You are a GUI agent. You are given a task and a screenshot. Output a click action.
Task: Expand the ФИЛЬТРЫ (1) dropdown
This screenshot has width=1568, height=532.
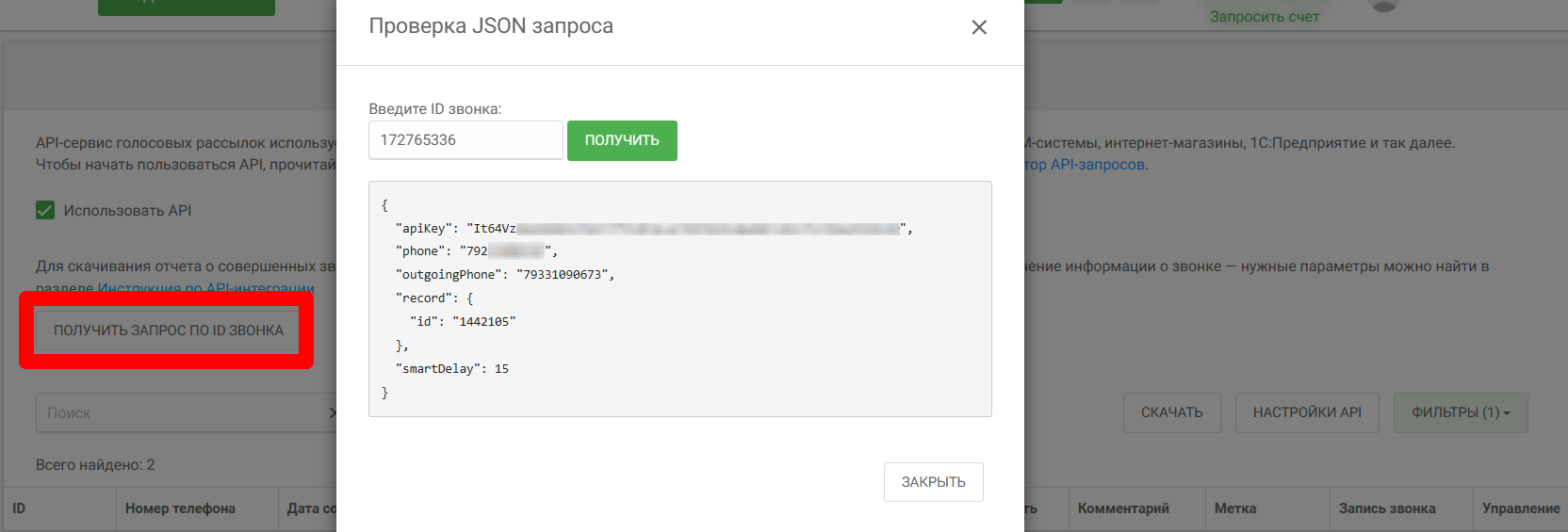(x=1460, y=412)
